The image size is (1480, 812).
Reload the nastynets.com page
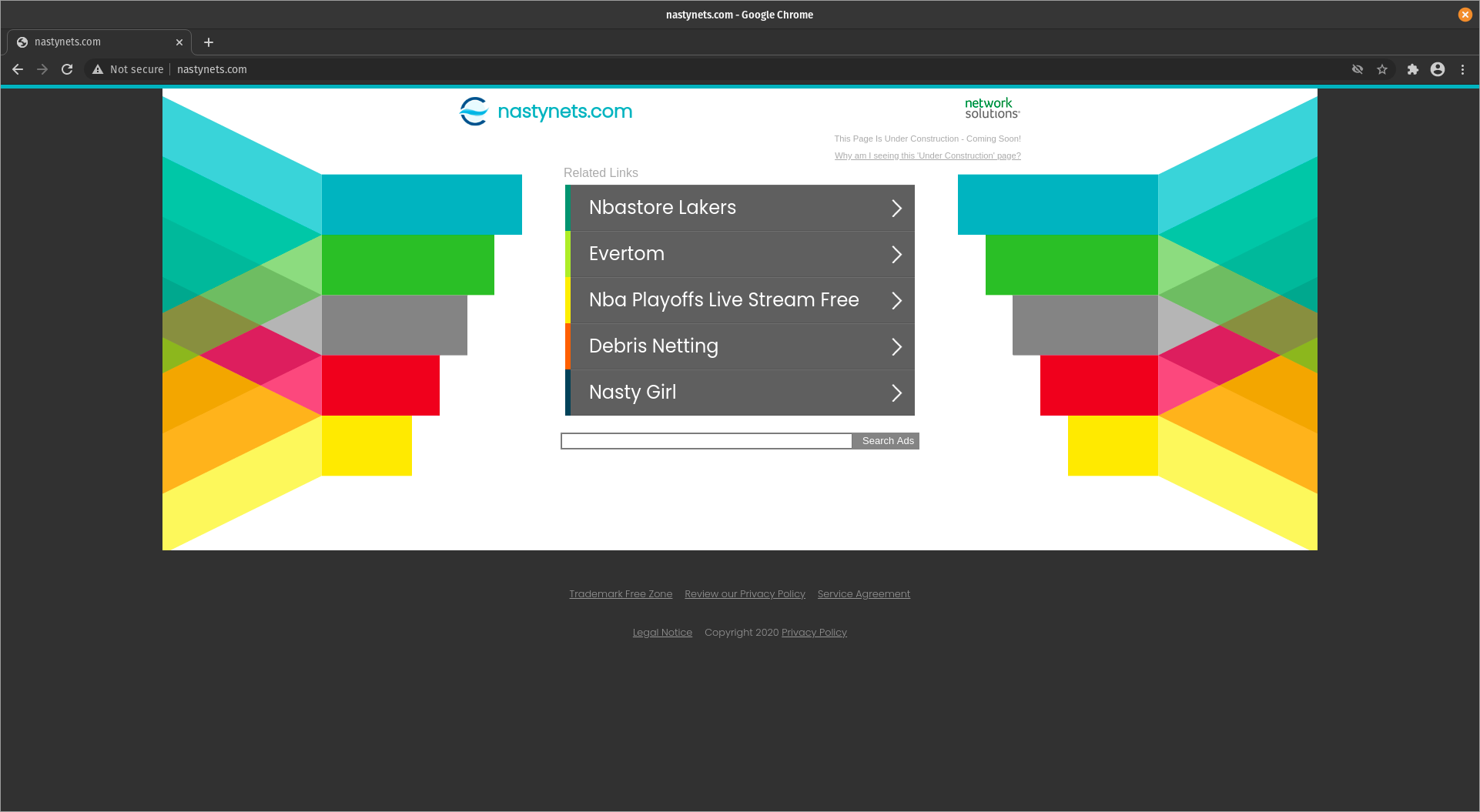(67, 69)
